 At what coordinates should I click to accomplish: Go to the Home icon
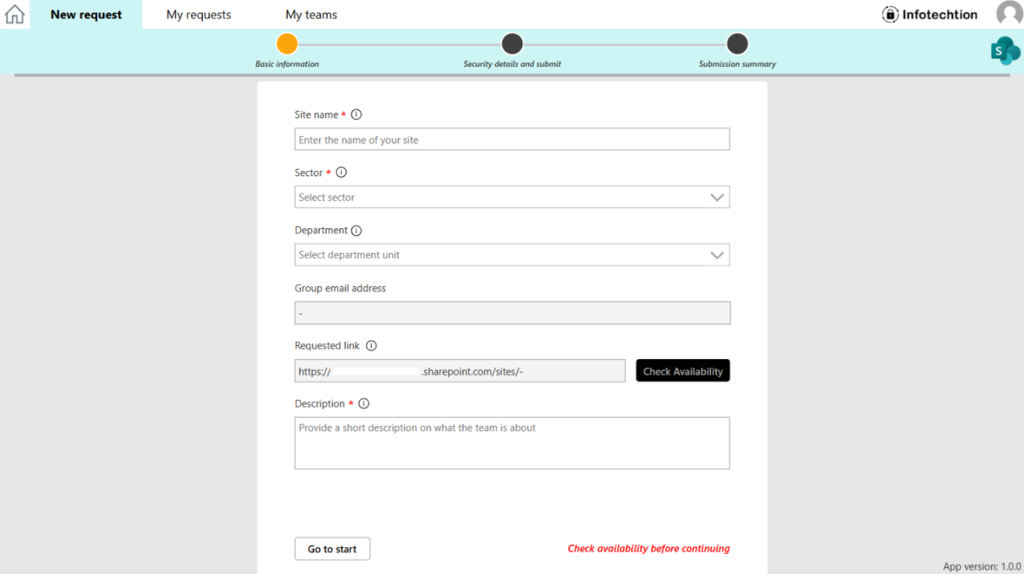pos(14,14)
